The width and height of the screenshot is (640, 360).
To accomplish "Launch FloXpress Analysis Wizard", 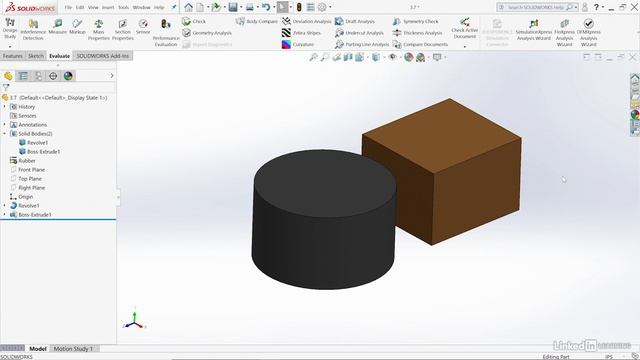I will point(564,33).
